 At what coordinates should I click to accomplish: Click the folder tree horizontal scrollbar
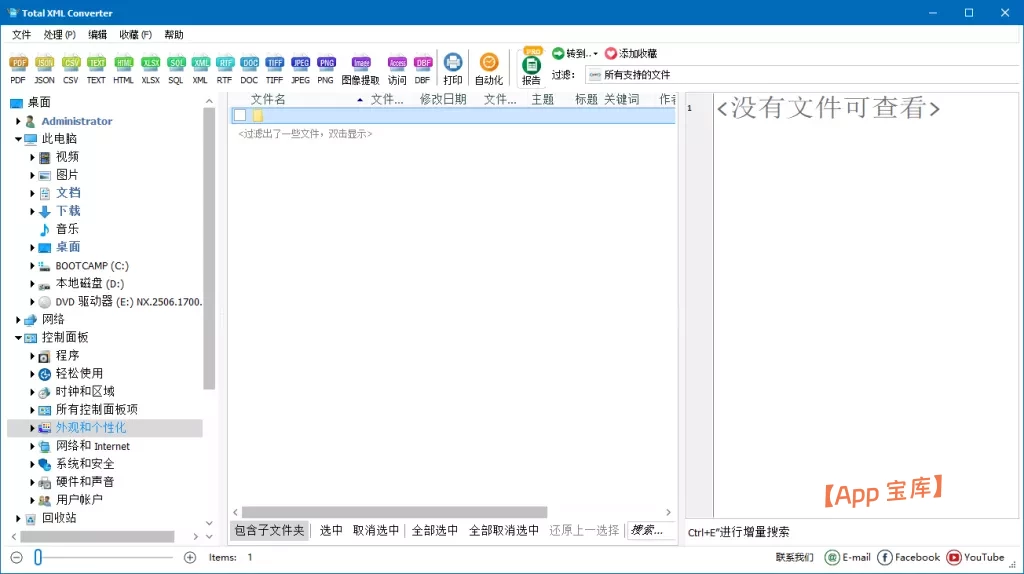[x=97, y=537]
